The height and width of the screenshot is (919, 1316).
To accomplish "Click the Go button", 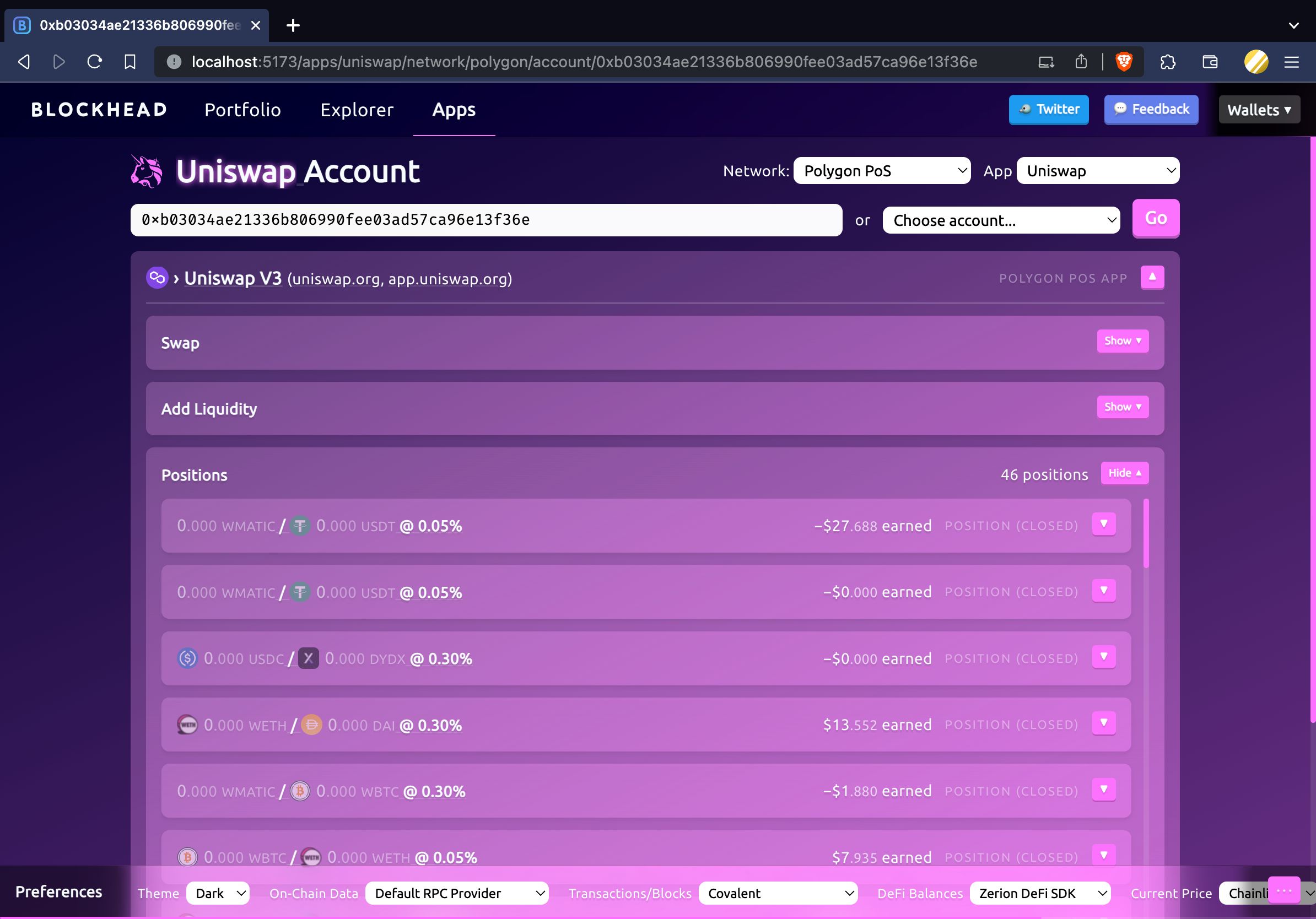I will click(x=1156, y=218).
